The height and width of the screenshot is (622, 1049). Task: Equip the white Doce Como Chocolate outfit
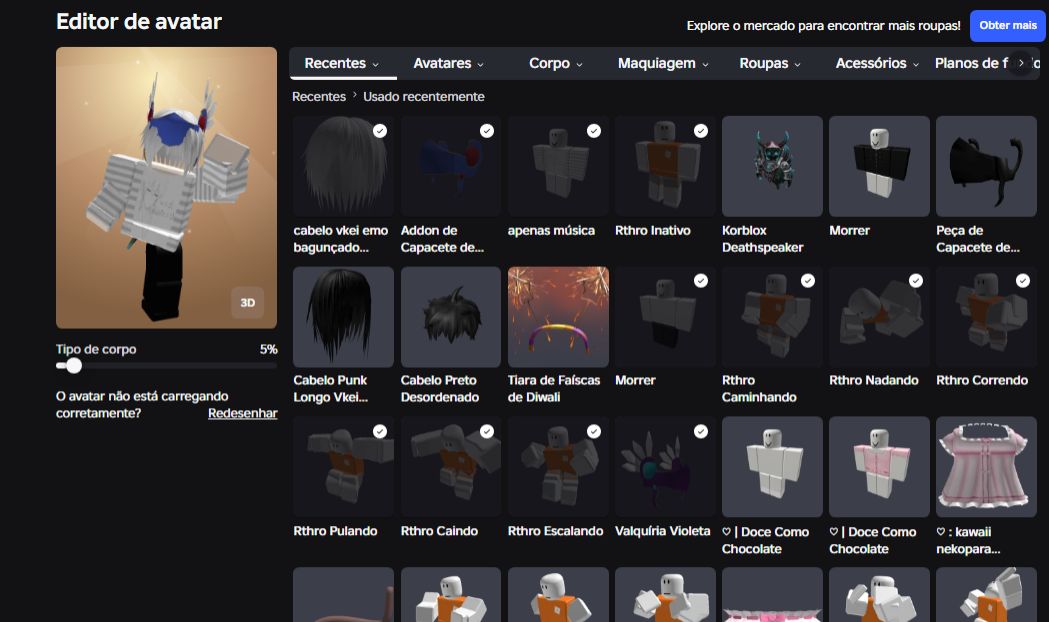(772, 467)
